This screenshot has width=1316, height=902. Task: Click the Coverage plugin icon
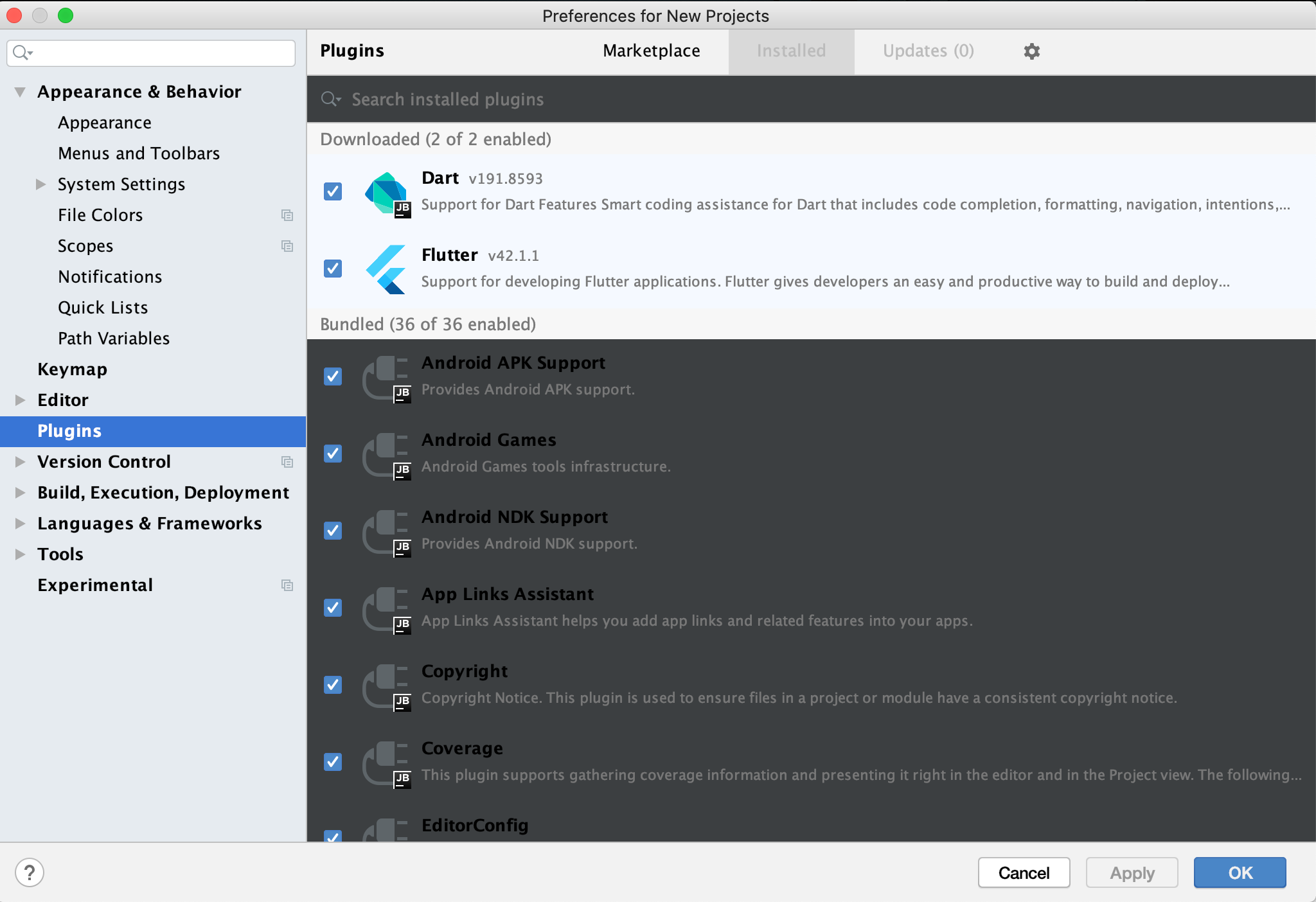[387, 764]
